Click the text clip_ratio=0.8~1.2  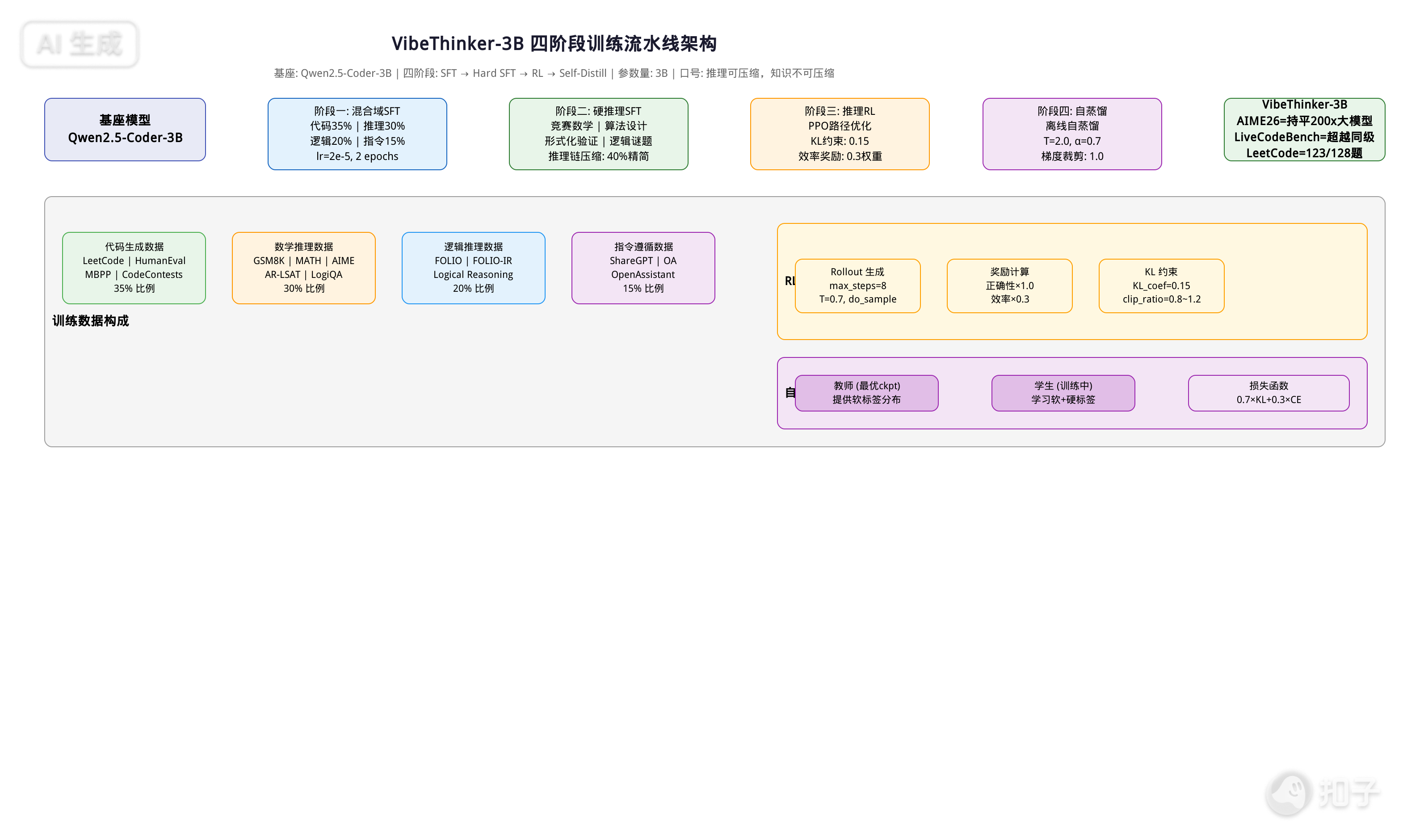click(1161, 299)
